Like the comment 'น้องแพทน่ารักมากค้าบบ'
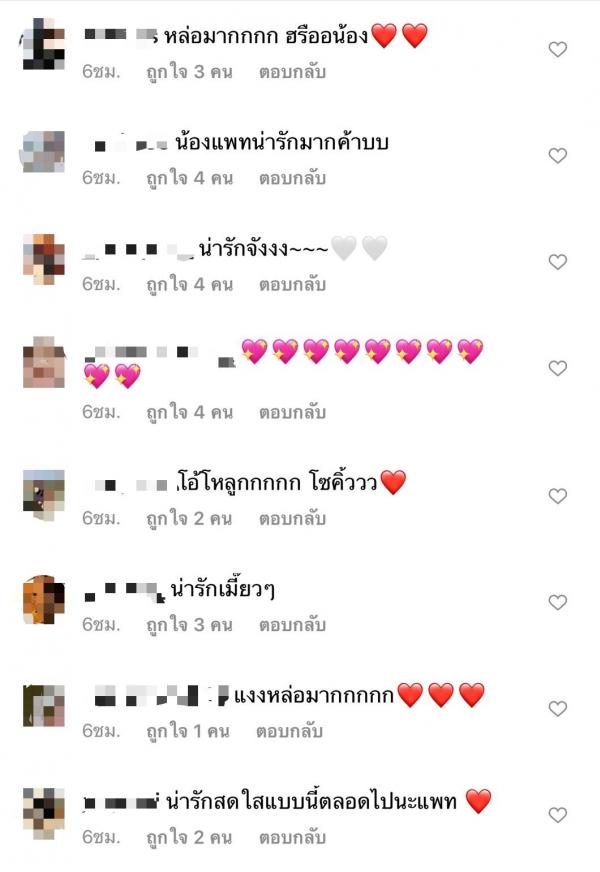This screenshot has height=872, width=600. pyautogui.click(x=557, y=155)
